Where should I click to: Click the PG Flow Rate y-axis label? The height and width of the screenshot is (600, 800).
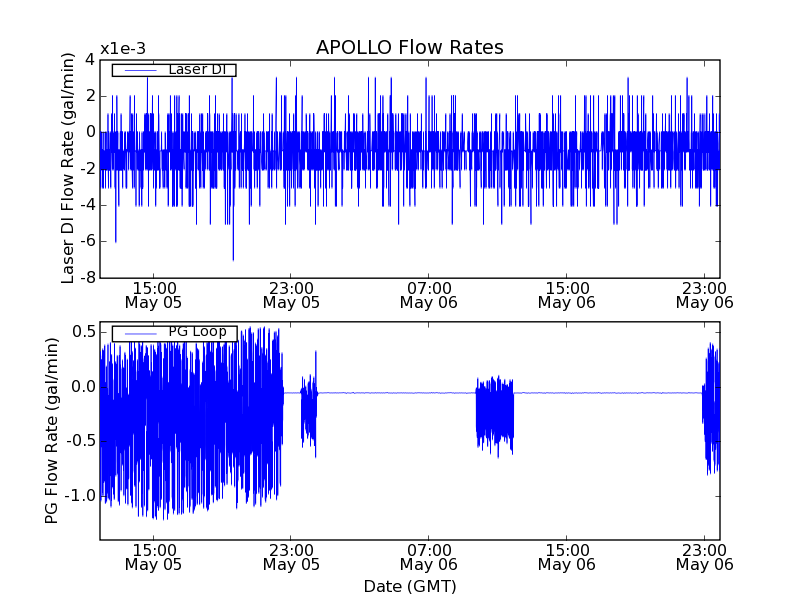[51, 430]
